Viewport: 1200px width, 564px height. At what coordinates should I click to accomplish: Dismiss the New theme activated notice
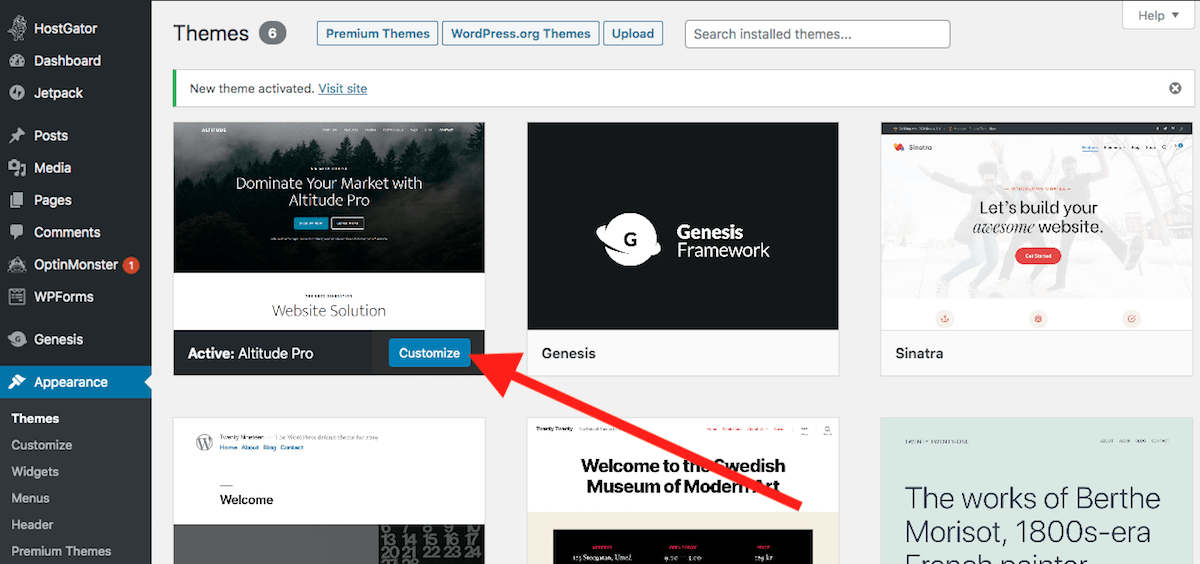[1175, 88]
